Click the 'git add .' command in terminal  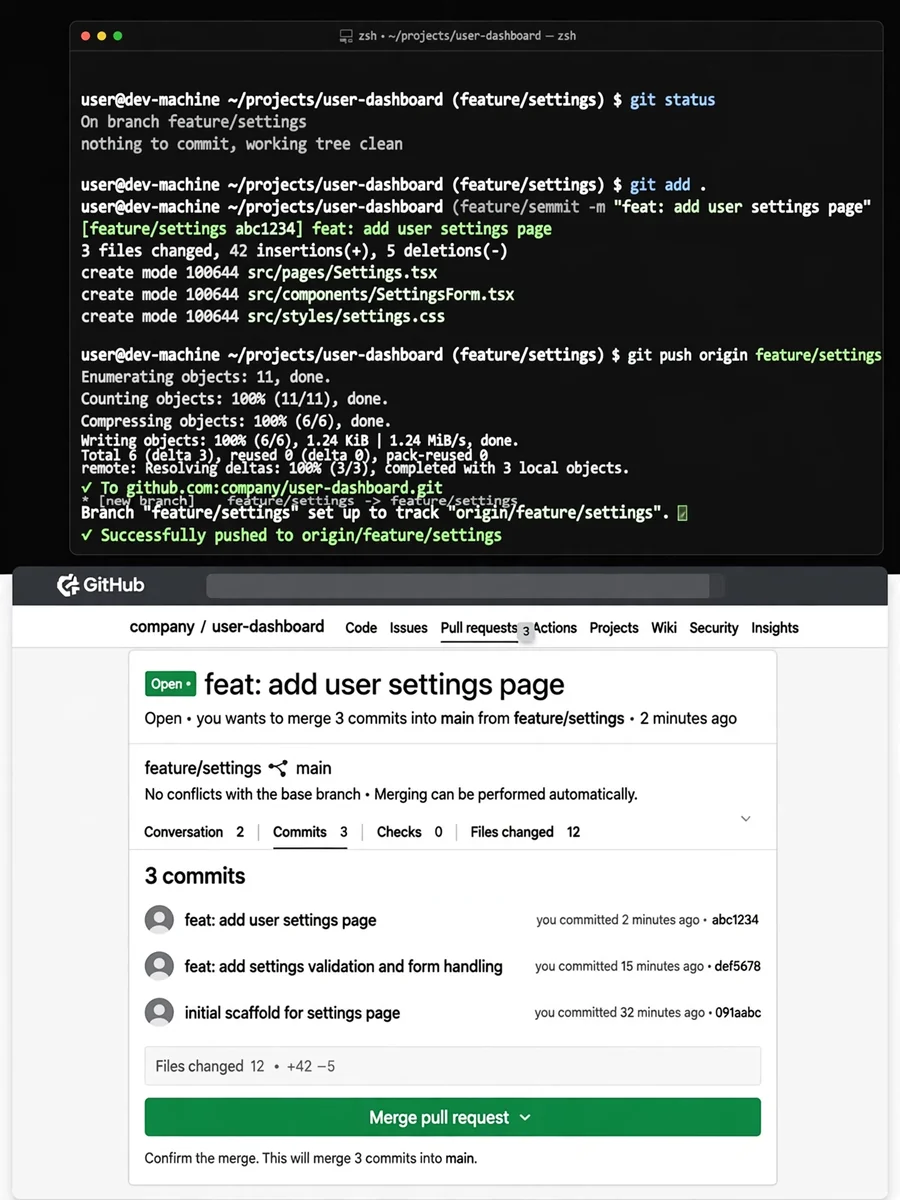tap(668, 185)
